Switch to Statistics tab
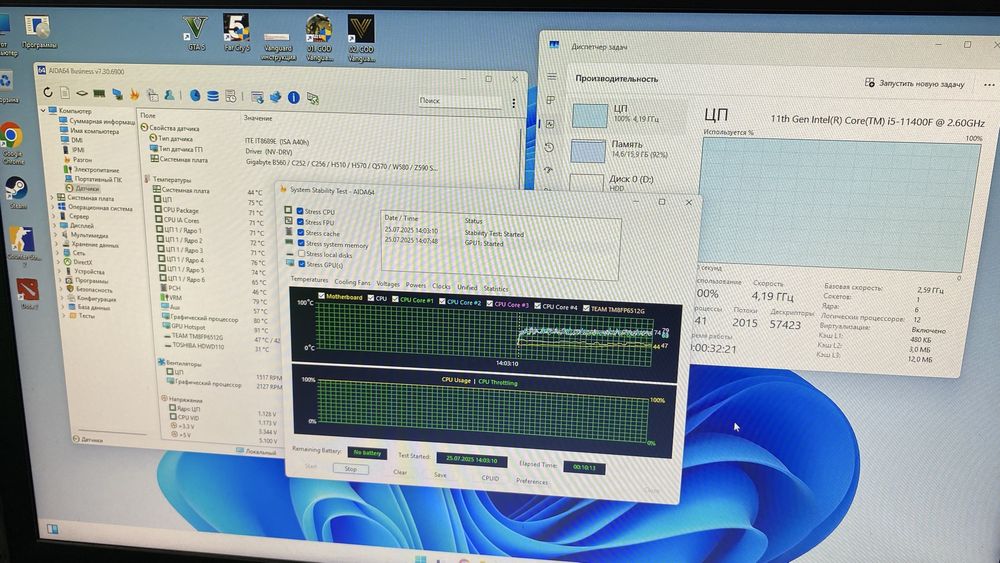 tap(496, 289)
